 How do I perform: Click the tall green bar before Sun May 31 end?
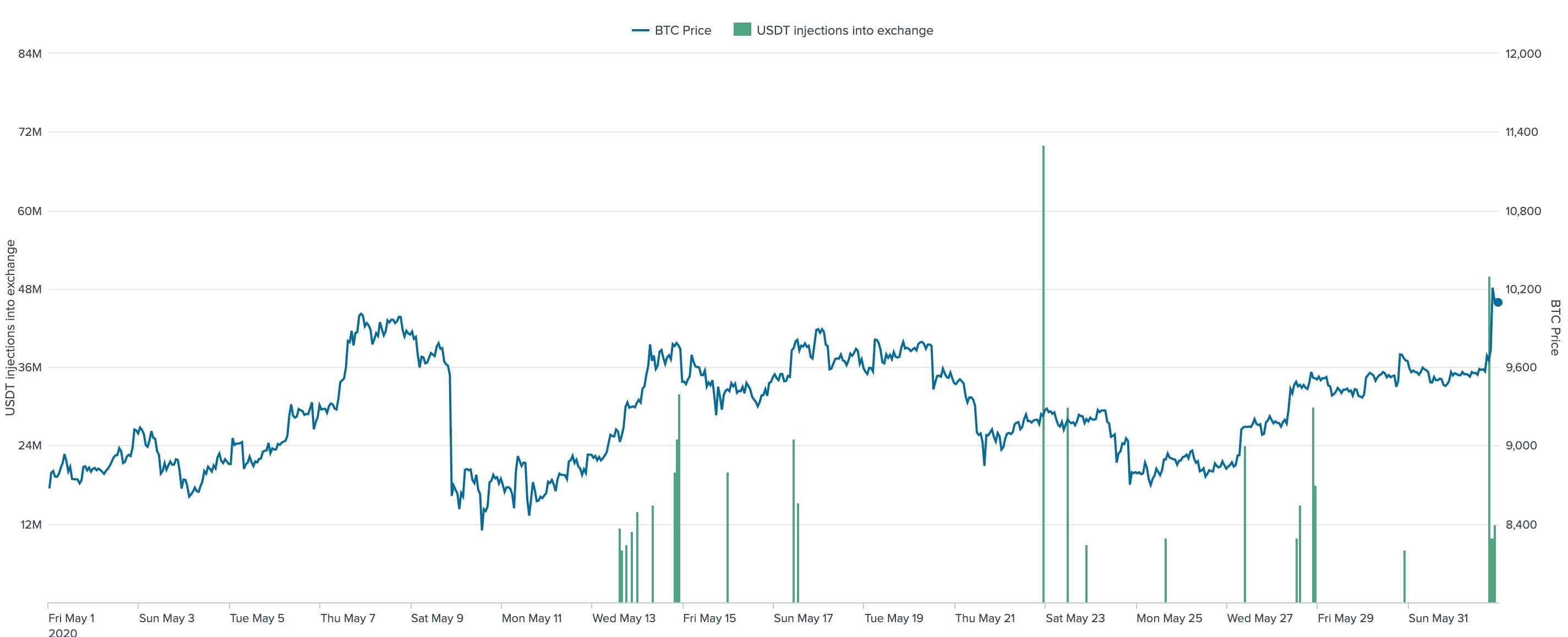[1489, 426]
